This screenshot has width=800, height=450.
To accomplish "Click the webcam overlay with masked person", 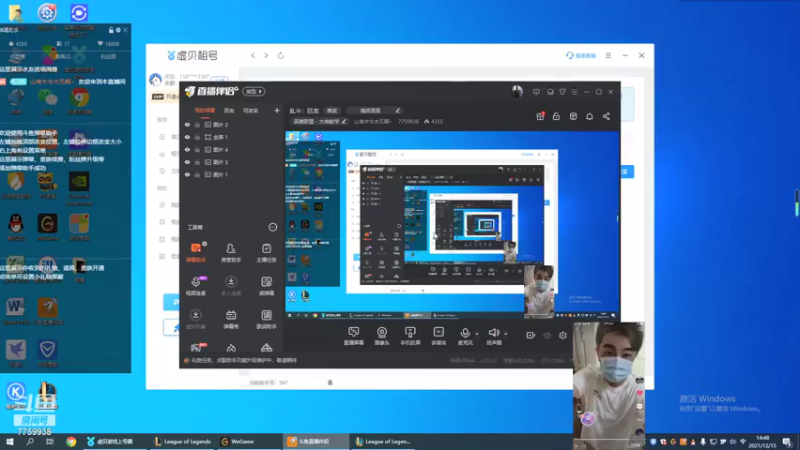I will pyautogui.click(x=608, y=386).
